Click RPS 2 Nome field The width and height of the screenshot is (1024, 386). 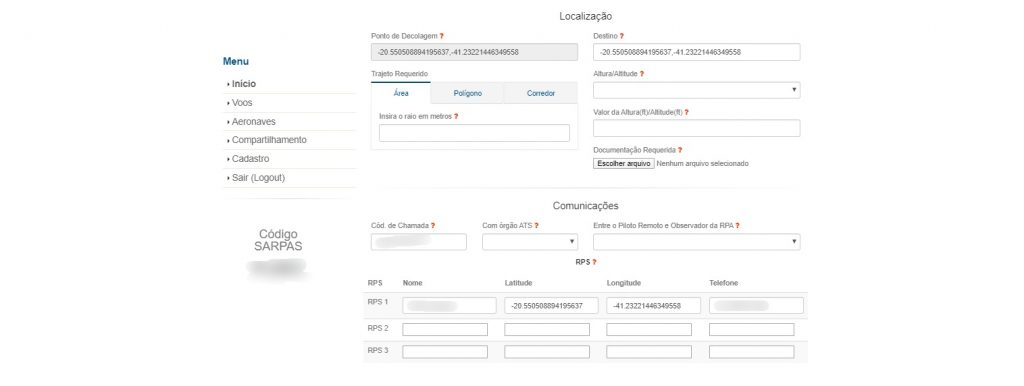point(445,330)
